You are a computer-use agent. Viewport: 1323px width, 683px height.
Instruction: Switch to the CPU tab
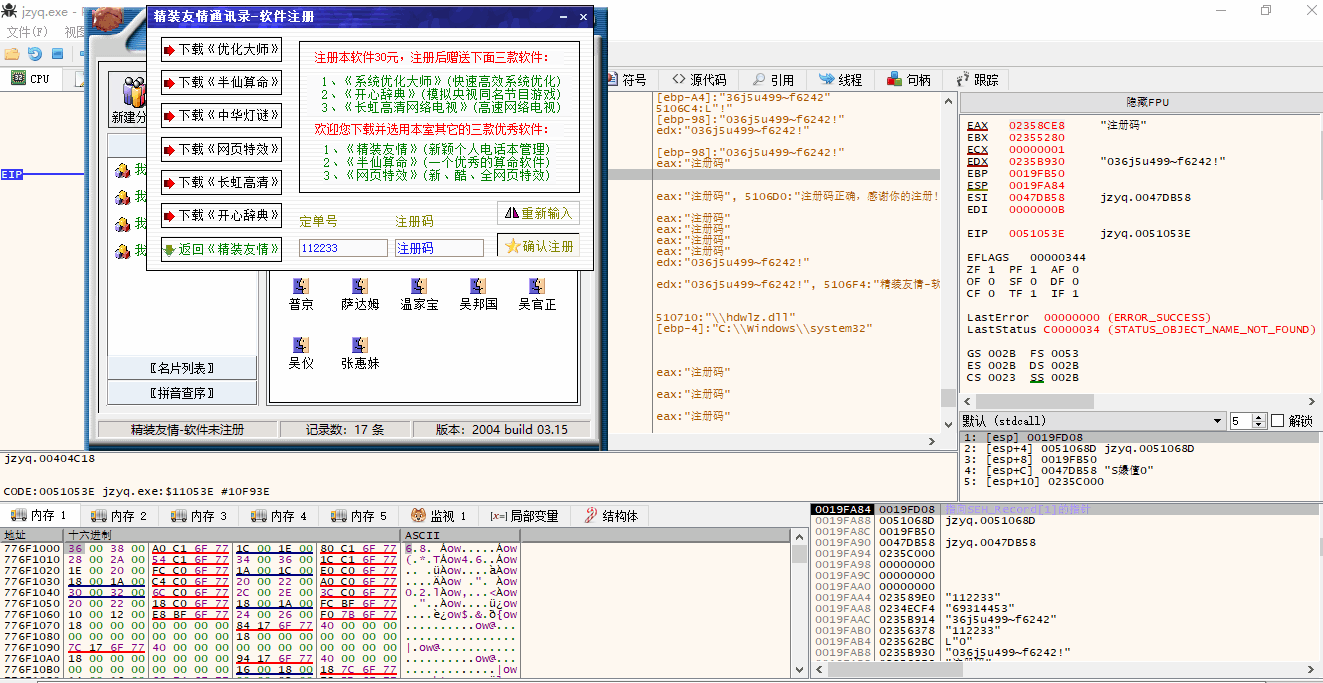coord(30,79)
